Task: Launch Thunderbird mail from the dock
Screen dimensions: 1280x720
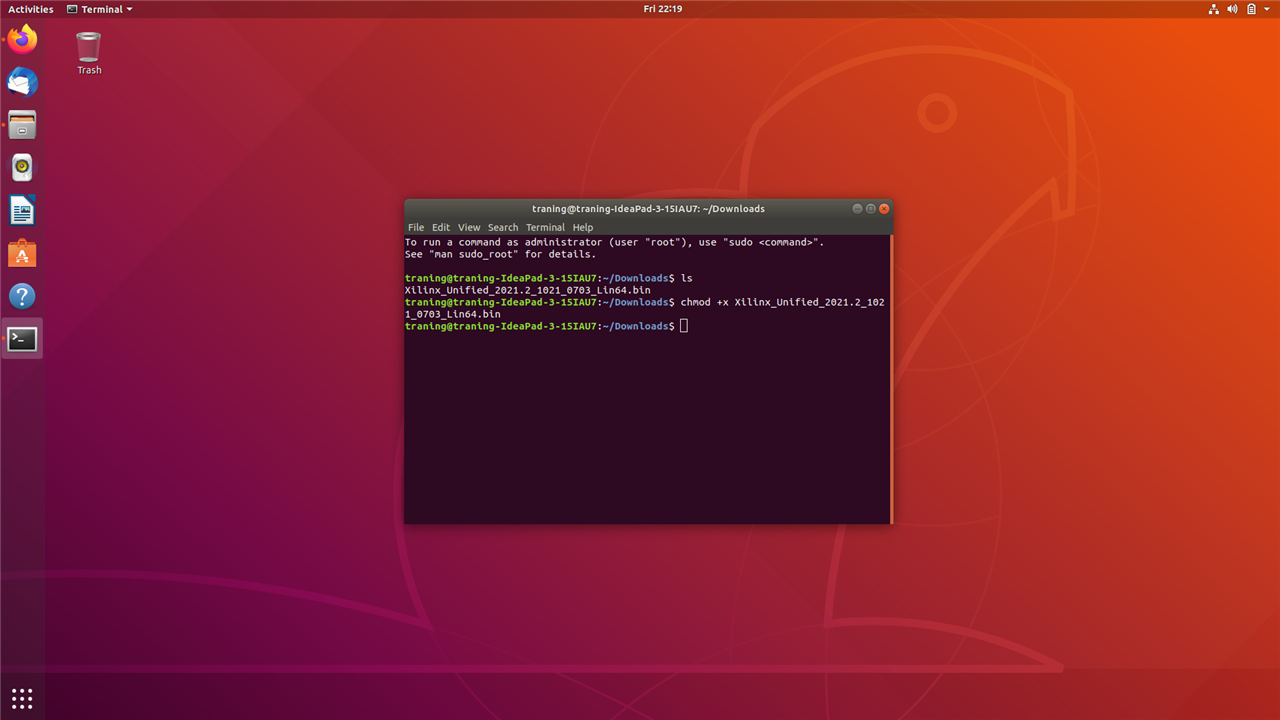Action: click(x=22, y=82)
